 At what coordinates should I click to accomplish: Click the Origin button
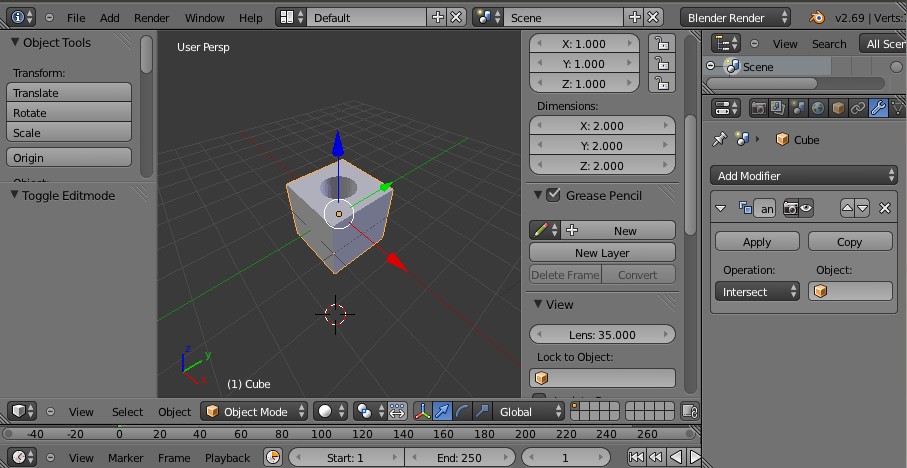[69, 157]
